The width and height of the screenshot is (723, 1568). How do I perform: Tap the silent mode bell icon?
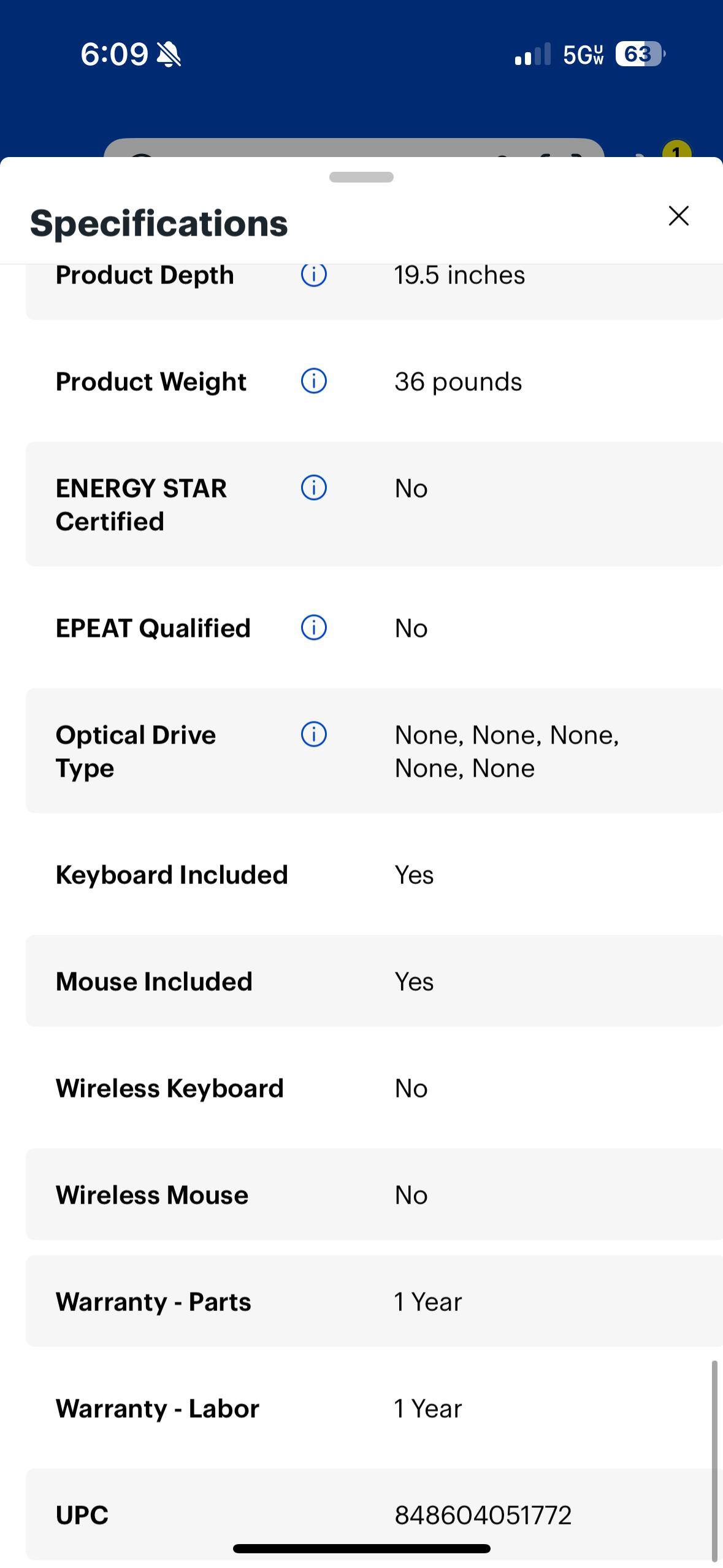point(169,55)
